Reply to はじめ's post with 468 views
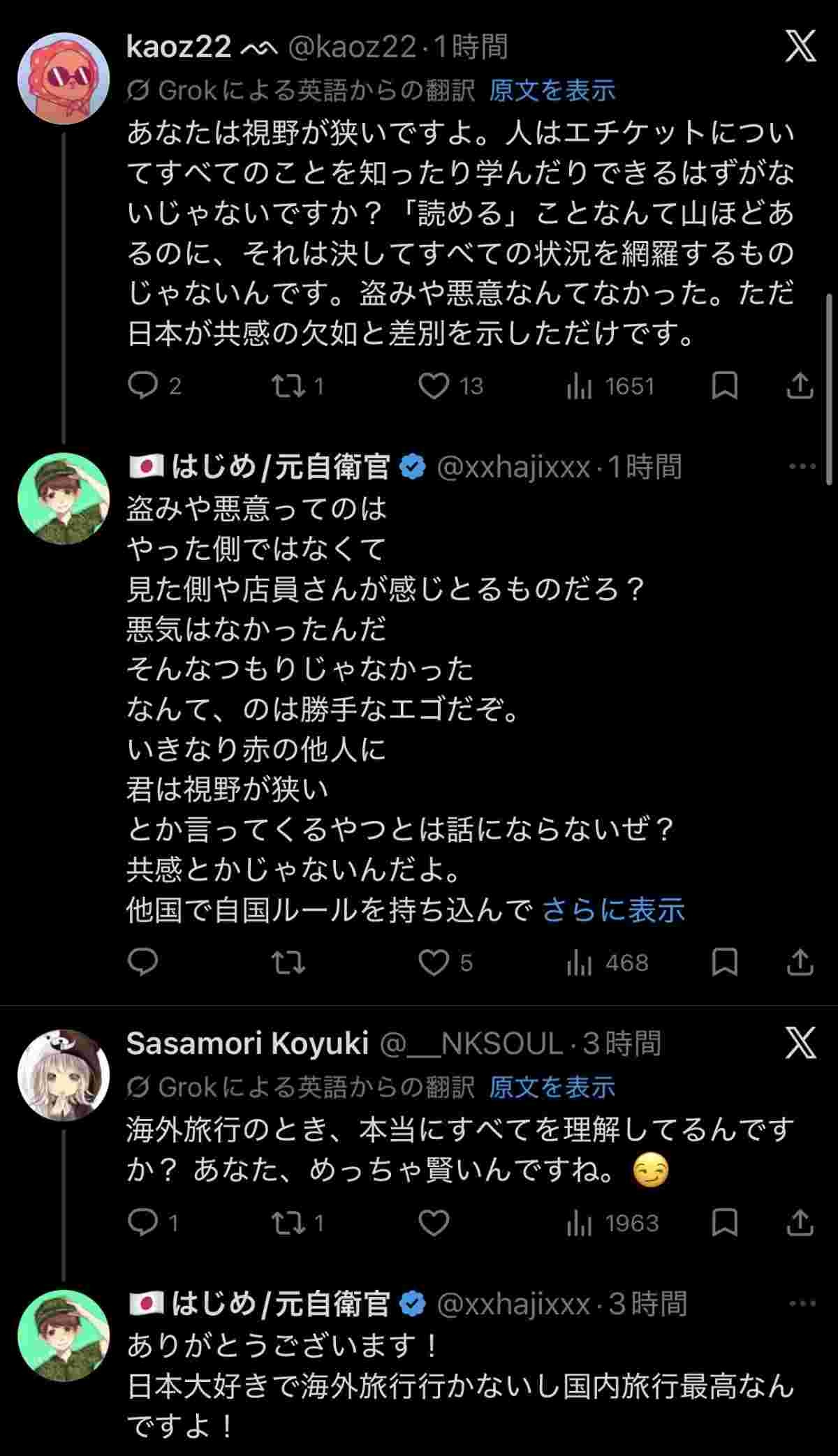The image size is (838, 1456). (143, 963)
